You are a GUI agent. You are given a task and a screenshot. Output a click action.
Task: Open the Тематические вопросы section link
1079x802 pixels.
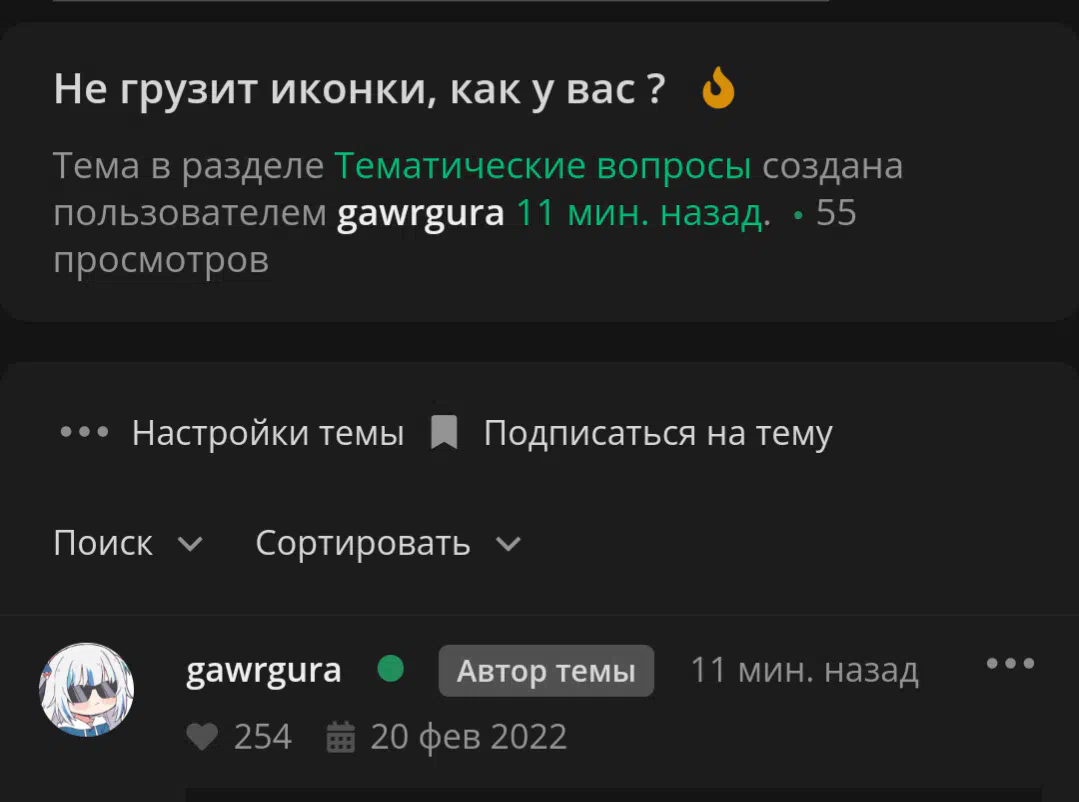click(x=542, y=166)
